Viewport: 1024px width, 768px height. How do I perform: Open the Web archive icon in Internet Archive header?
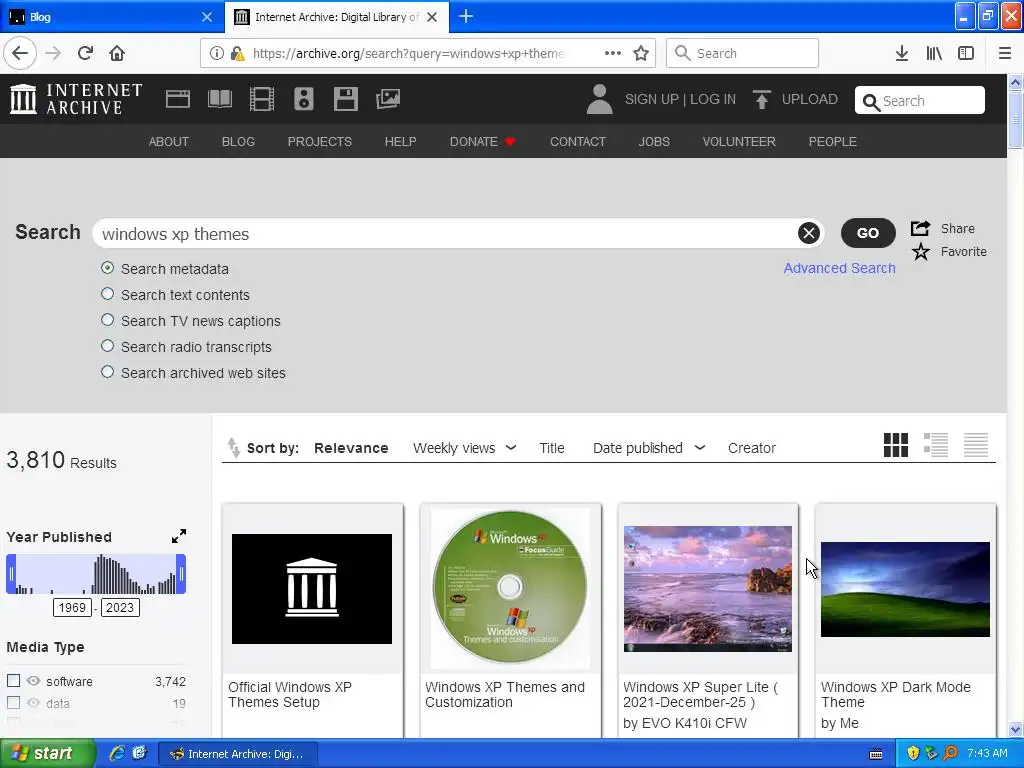[178, 99]
